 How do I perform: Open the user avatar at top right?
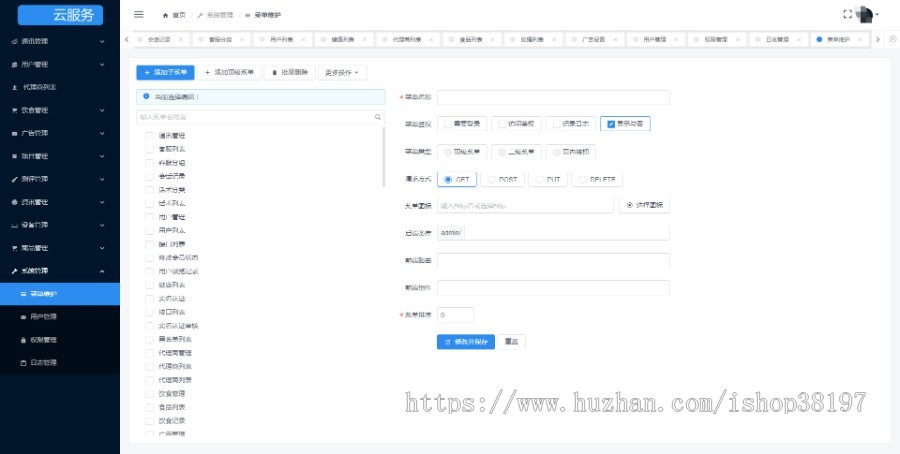pos(864,14)
